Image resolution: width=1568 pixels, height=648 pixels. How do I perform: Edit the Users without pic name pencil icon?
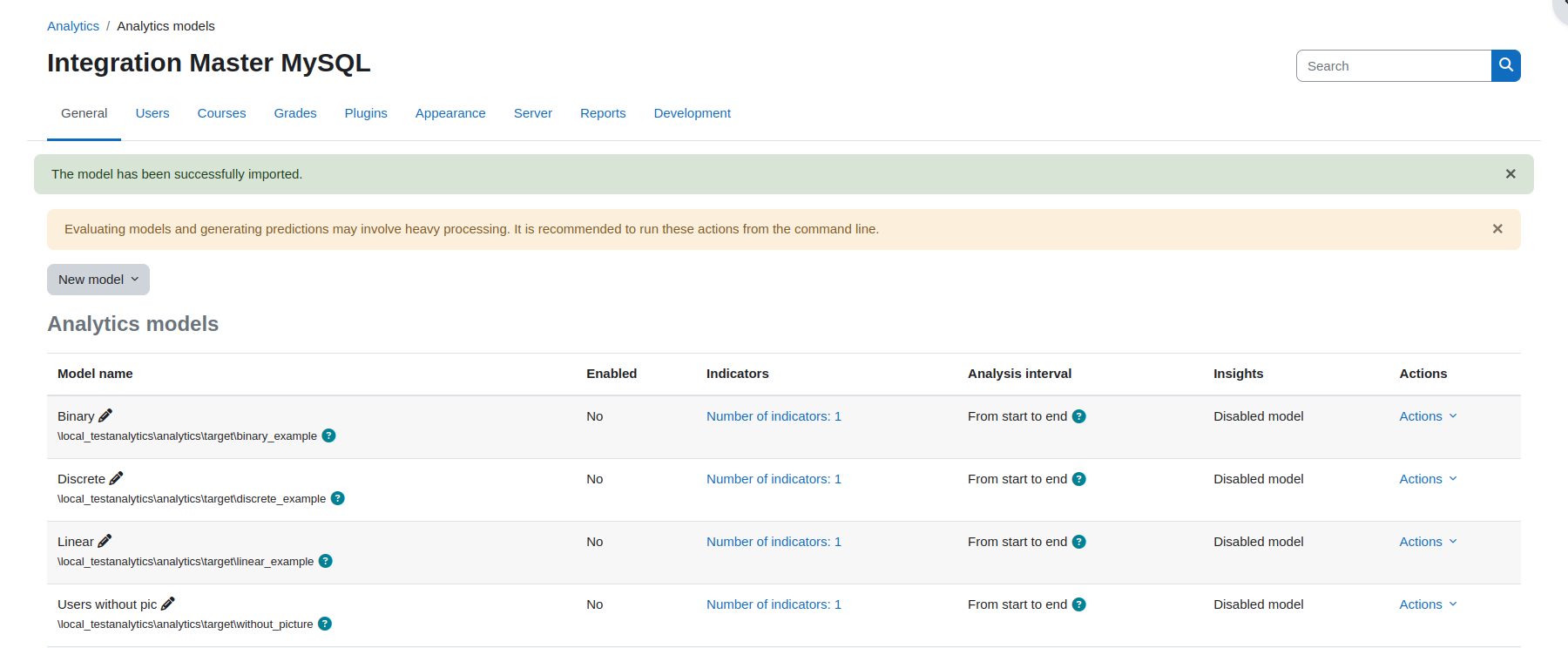[x=168, y=604]
